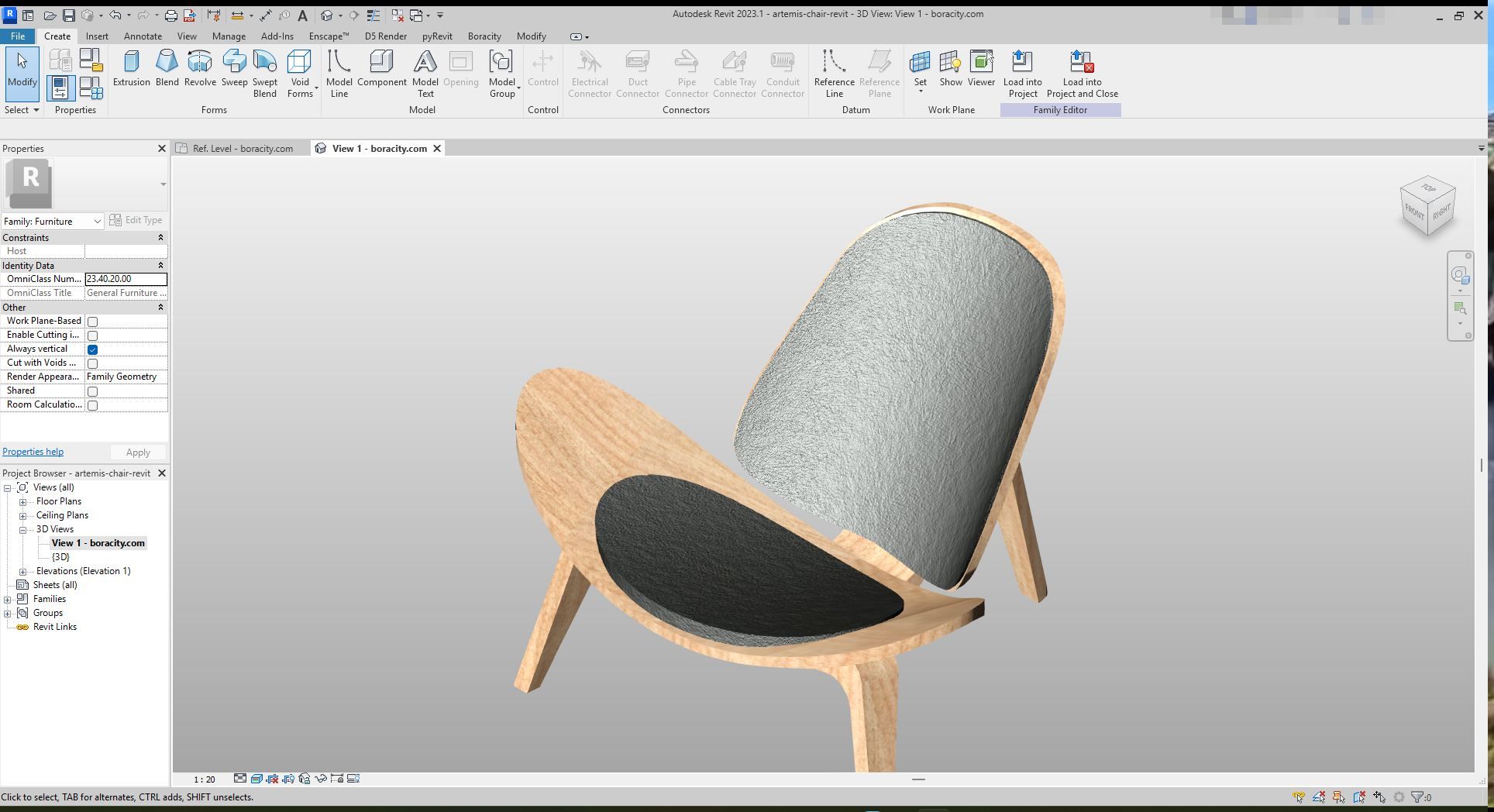Viewport: 1494px width, 812px height.
Task: Open the Select panel dropdown
Action: tap(22, 110)
